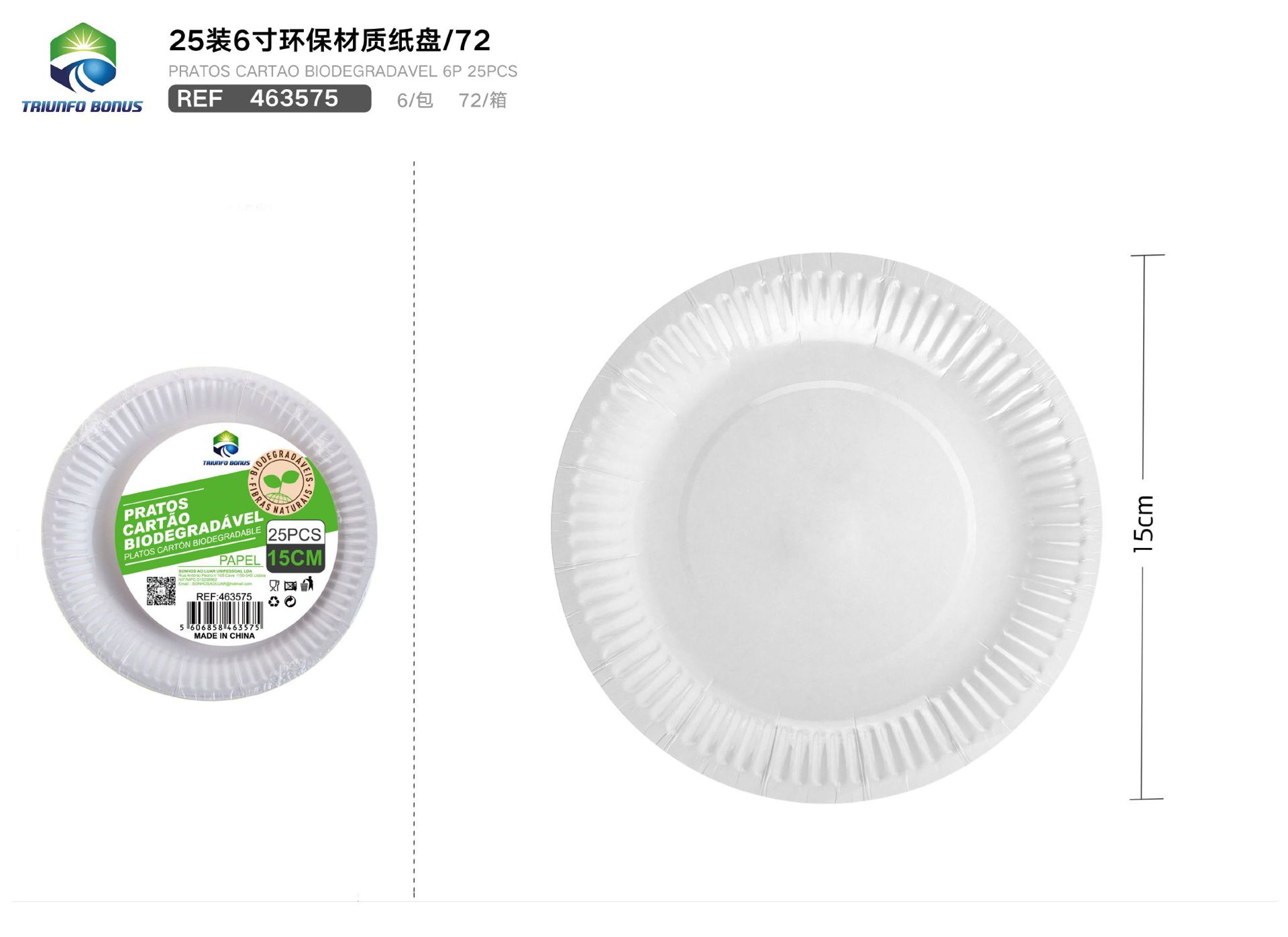This screenshot has height=937, width=1288.
Task: Click the PRATOS CARTAO BIODEGRADAVEL subtitle text
Action: click(343, 71)
